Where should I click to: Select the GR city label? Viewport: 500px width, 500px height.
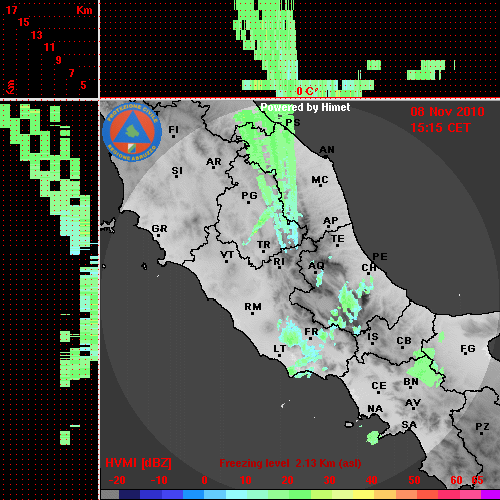pyautogui.click(x=159, y=229)
